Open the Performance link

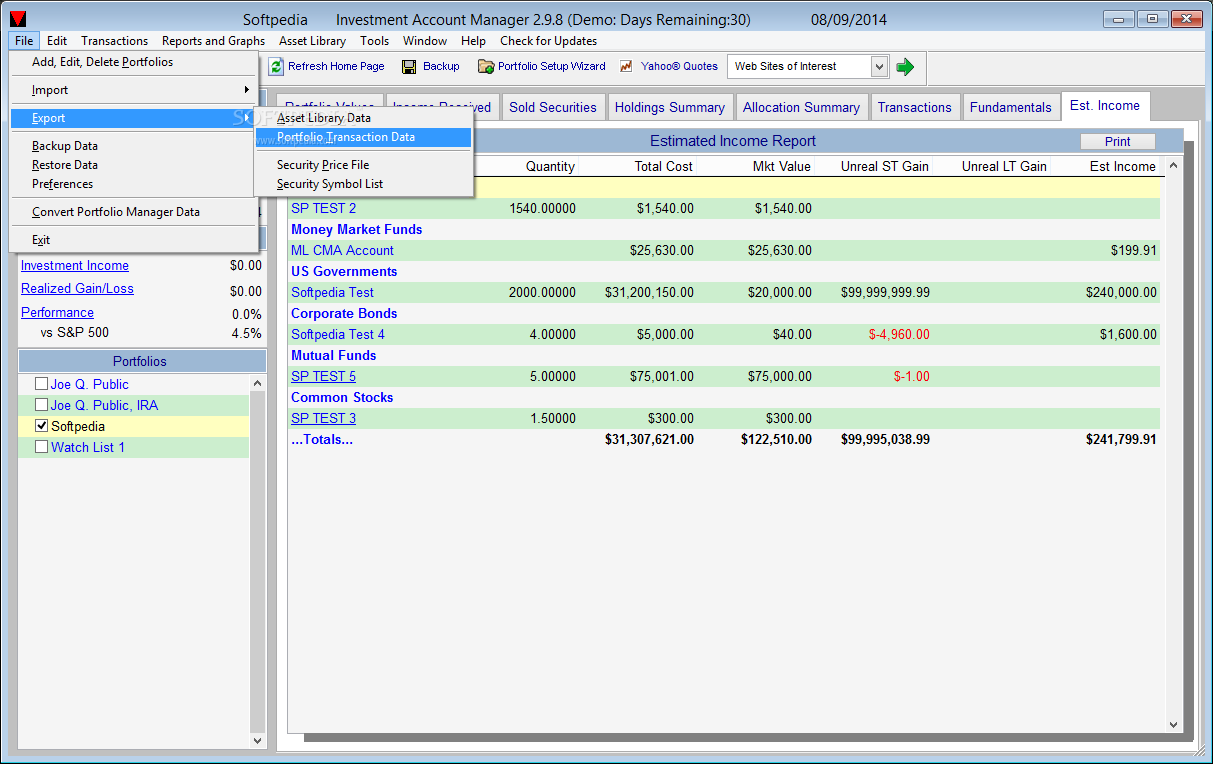pos(57,313)
